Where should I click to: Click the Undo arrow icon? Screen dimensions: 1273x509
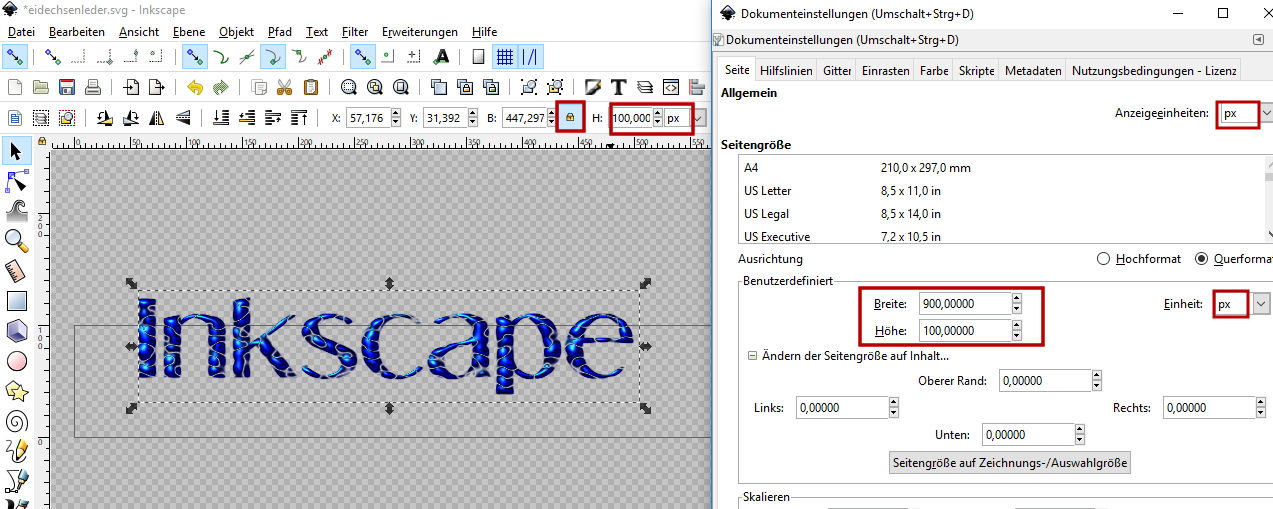195,87
